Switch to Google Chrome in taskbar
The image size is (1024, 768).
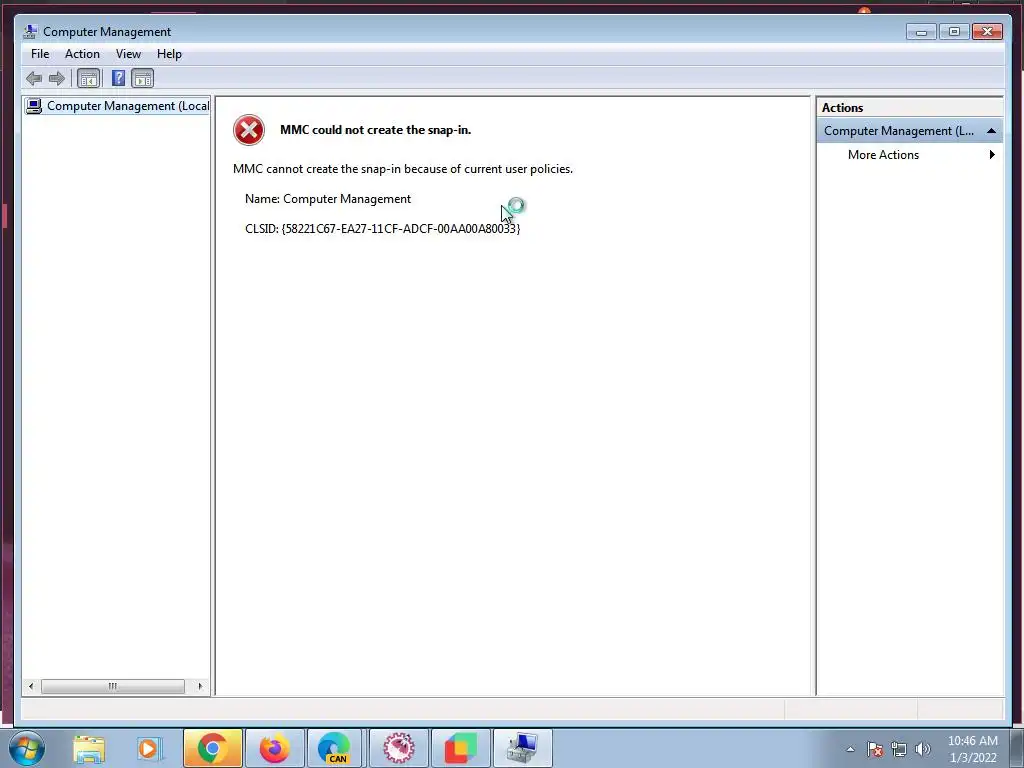click(x=212, y=748)
